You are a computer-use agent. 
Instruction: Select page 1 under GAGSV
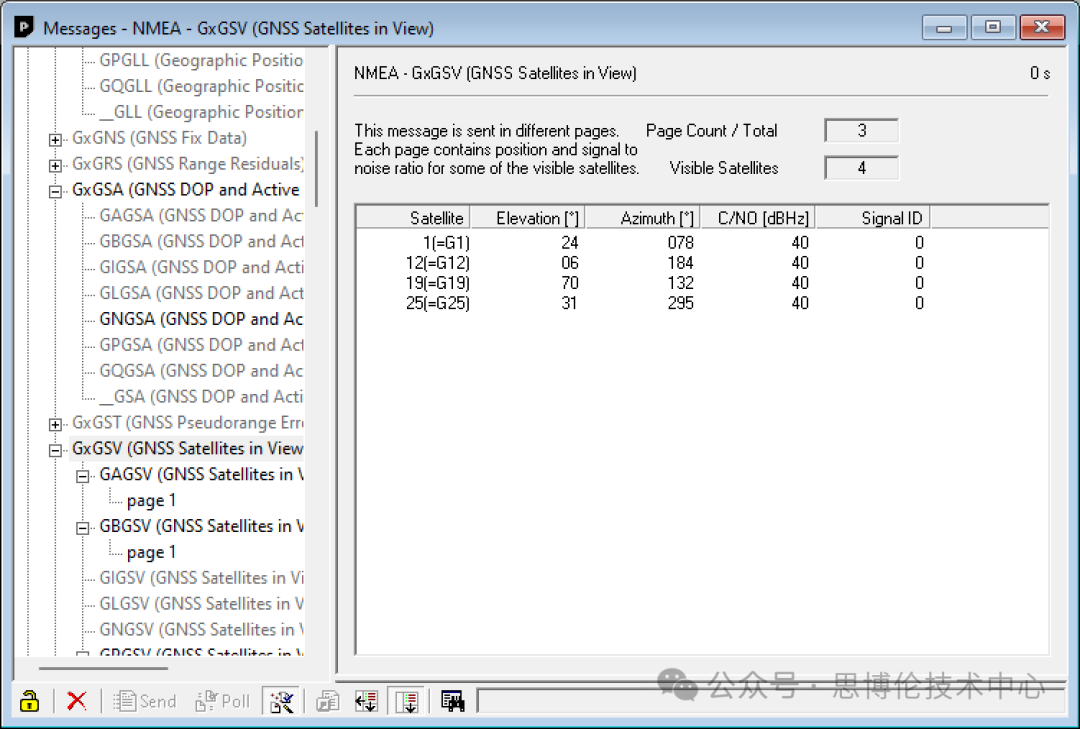[x=151, y=500]
